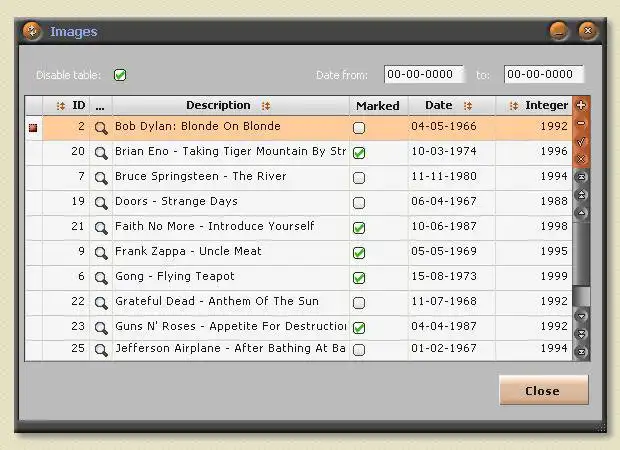Click the Date to input field
The height and width of the screenshot is (450, 620).
pyautogui.click(x=544, y=74)
